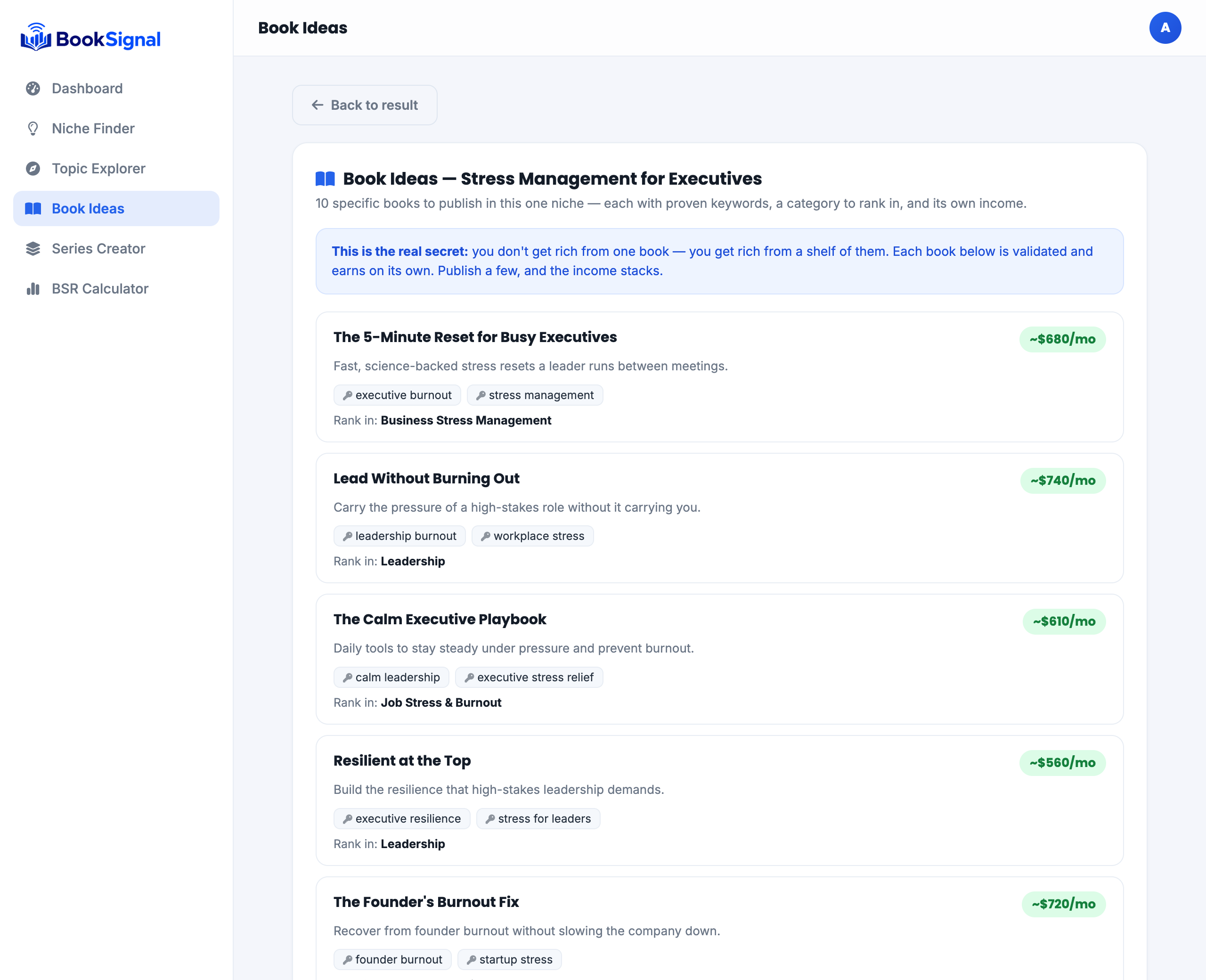
Task: Click the BSR Calculator bar chart icon
Action: pyautogui.click(x=33, y=289)
